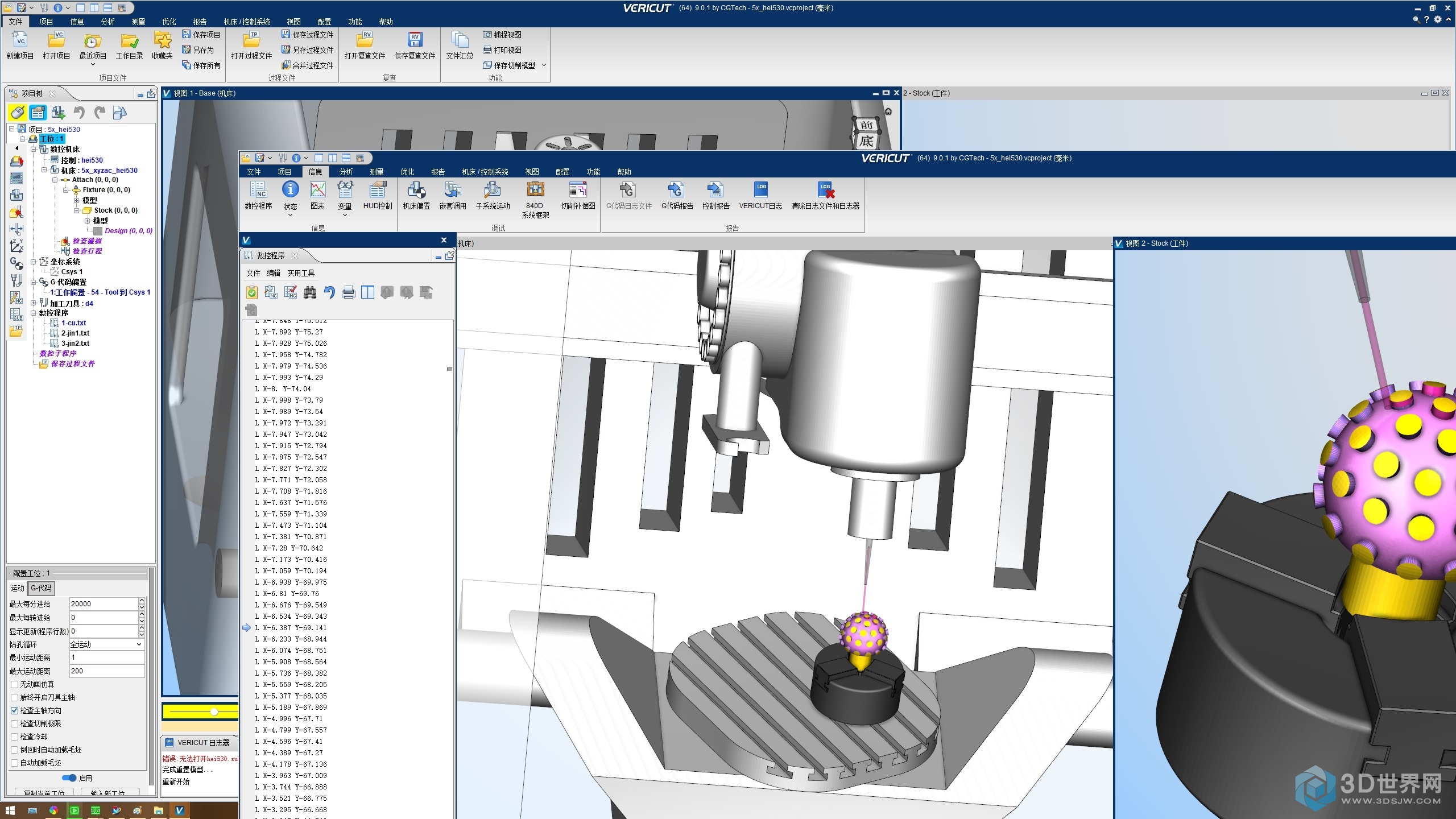Open the VERICUT日志 log icon
Viewport: 1456px width, 819px height.
(x=760, y=195)
